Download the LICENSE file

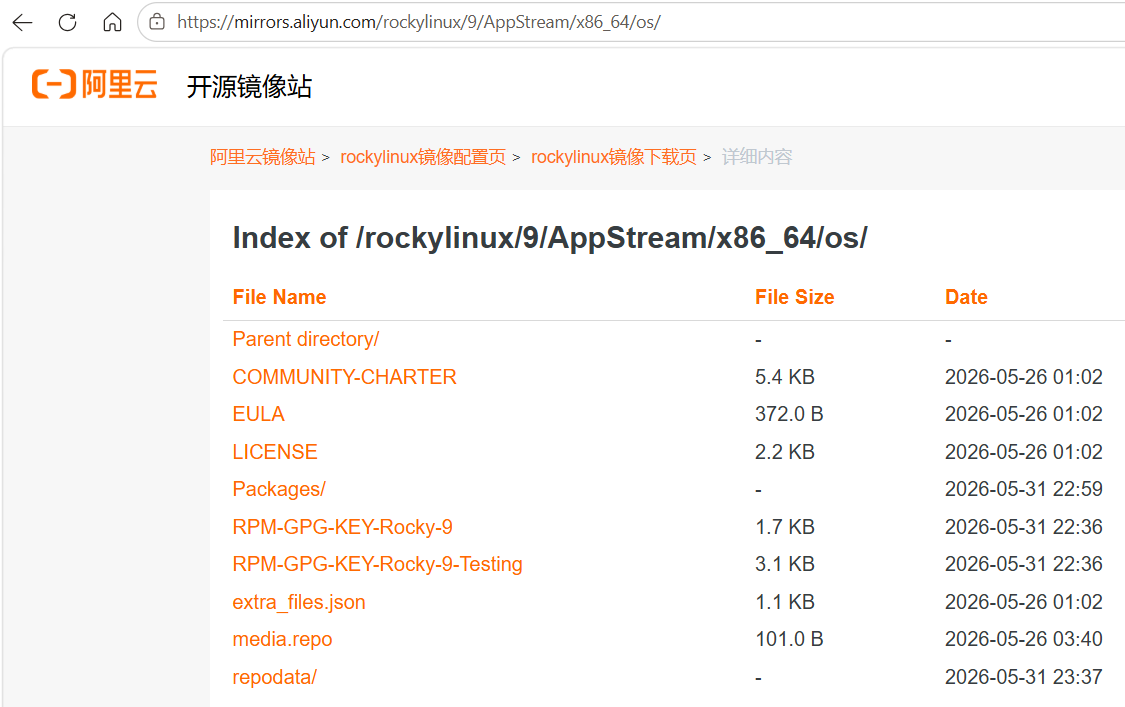pyautogui.click(x=275, y=451)
